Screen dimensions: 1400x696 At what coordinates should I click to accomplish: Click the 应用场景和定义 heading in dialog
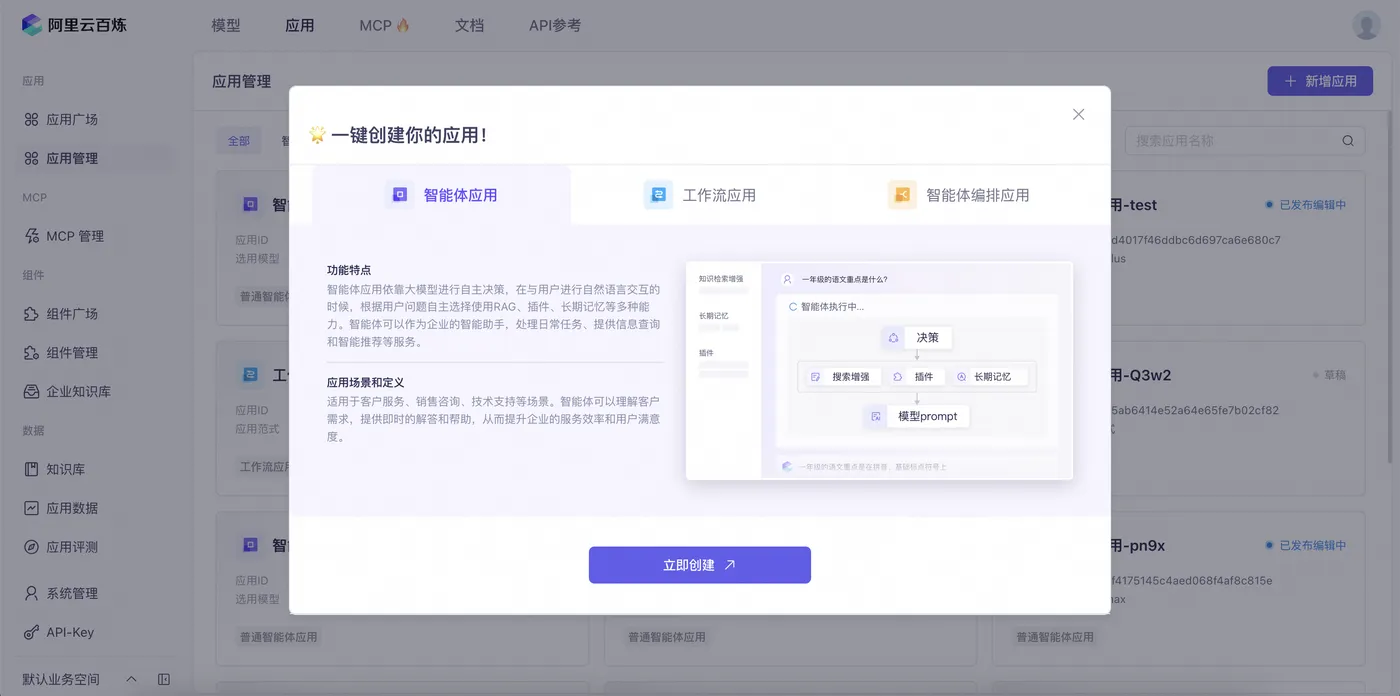[368, 381]
